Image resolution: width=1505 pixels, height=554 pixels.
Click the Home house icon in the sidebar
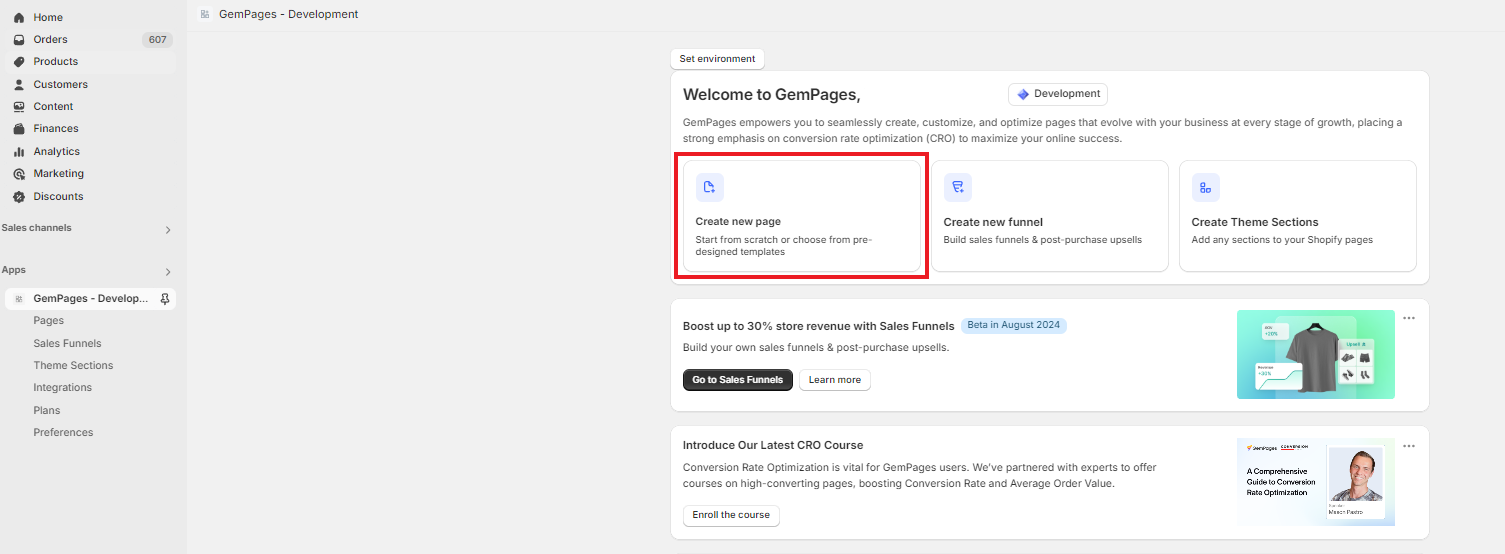tap(18, 18)
